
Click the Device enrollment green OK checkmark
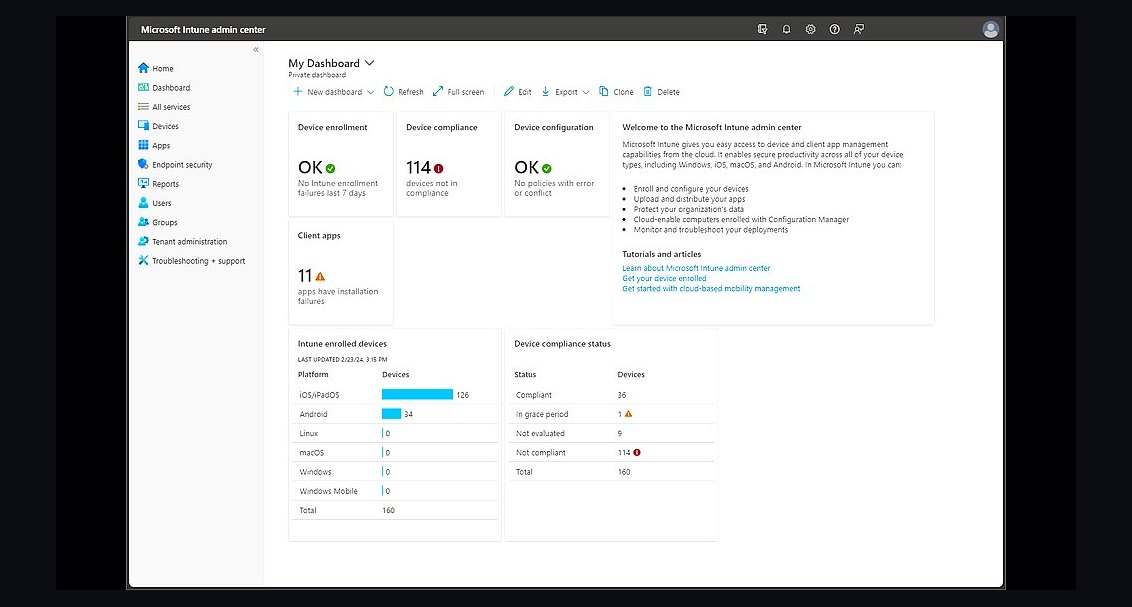coord(331,168)
